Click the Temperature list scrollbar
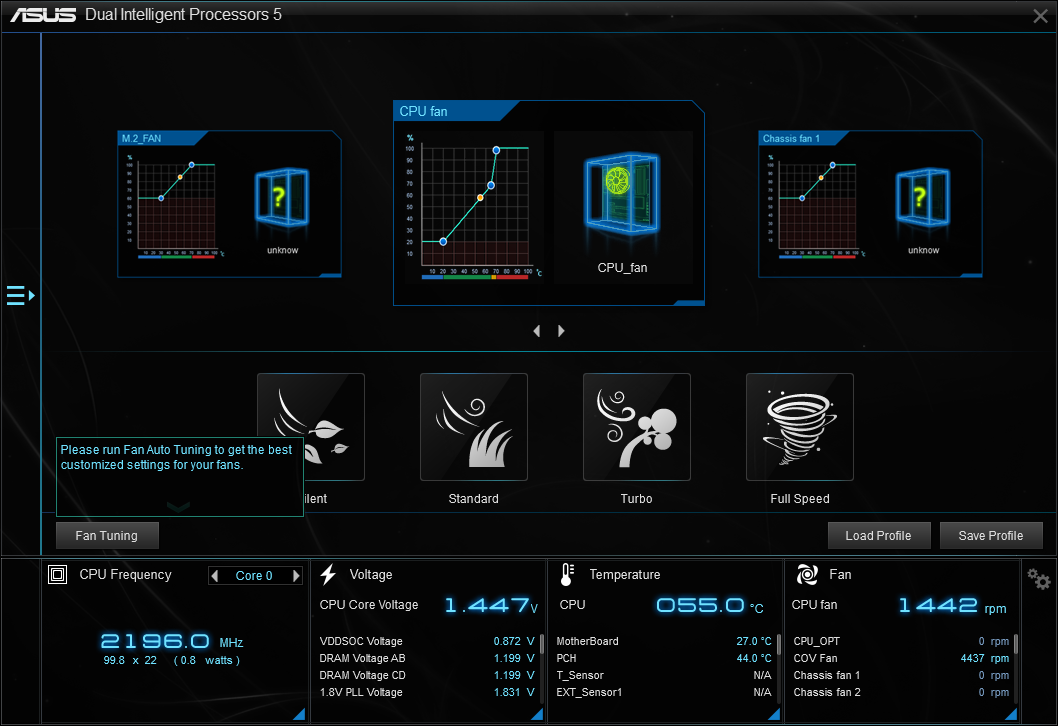The width and height of the screenshot is (1058, 726). pyautogui.click(x=779, y=644)
